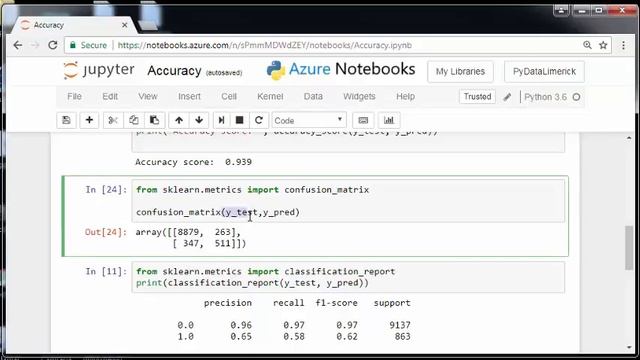Open the cell type Code dropdown

pos(309,120)
